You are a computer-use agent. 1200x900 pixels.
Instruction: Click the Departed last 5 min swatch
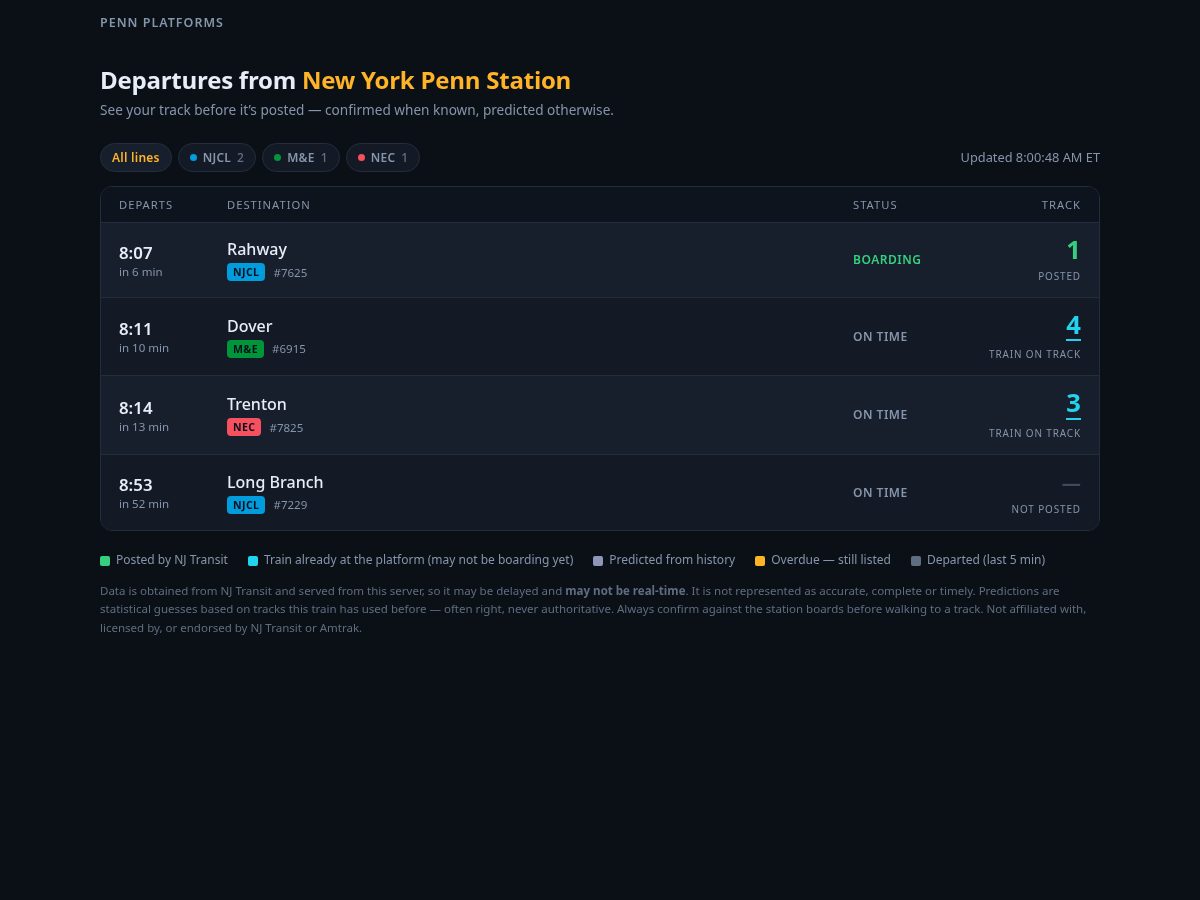(916, 561)
